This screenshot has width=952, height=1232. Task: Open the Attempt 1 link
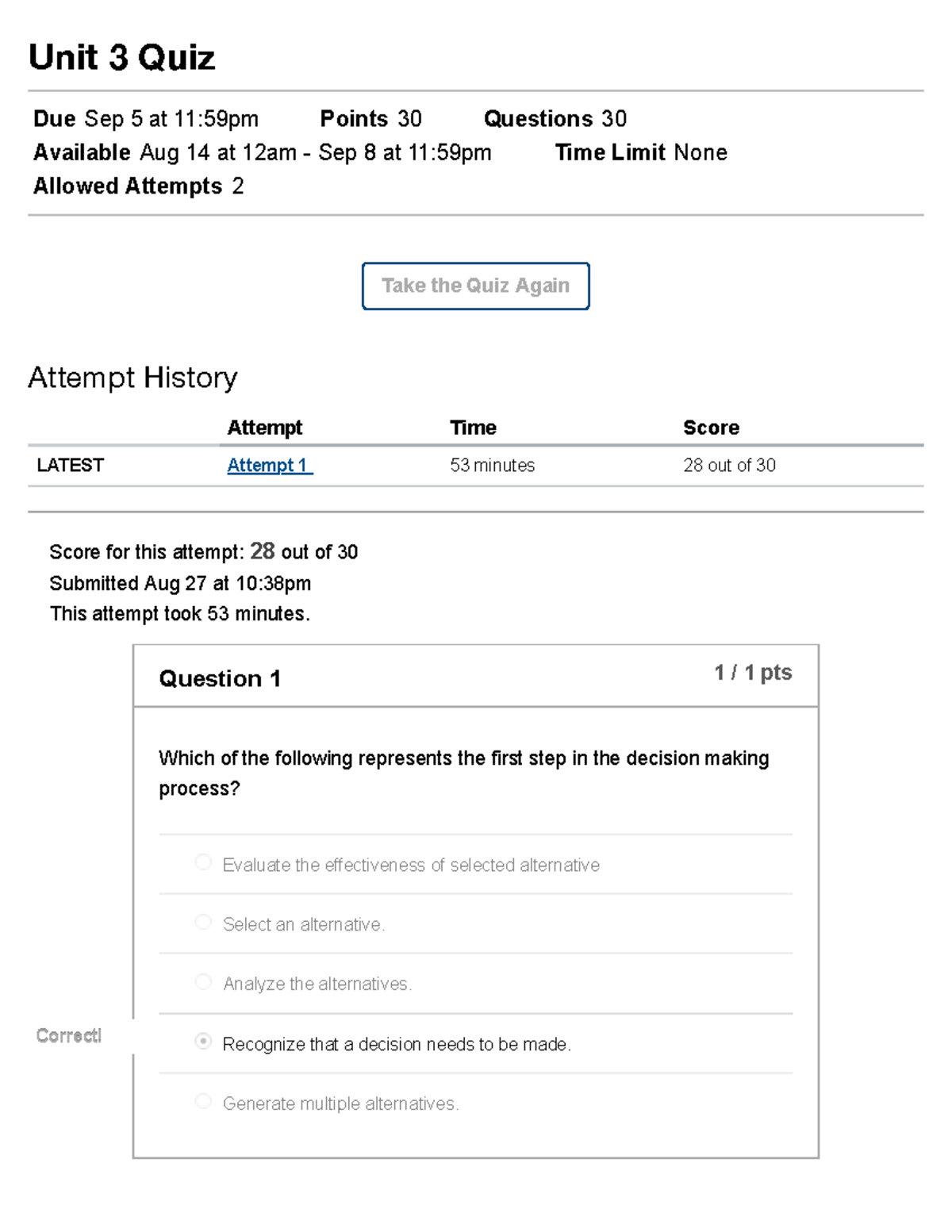pos(268,466)
